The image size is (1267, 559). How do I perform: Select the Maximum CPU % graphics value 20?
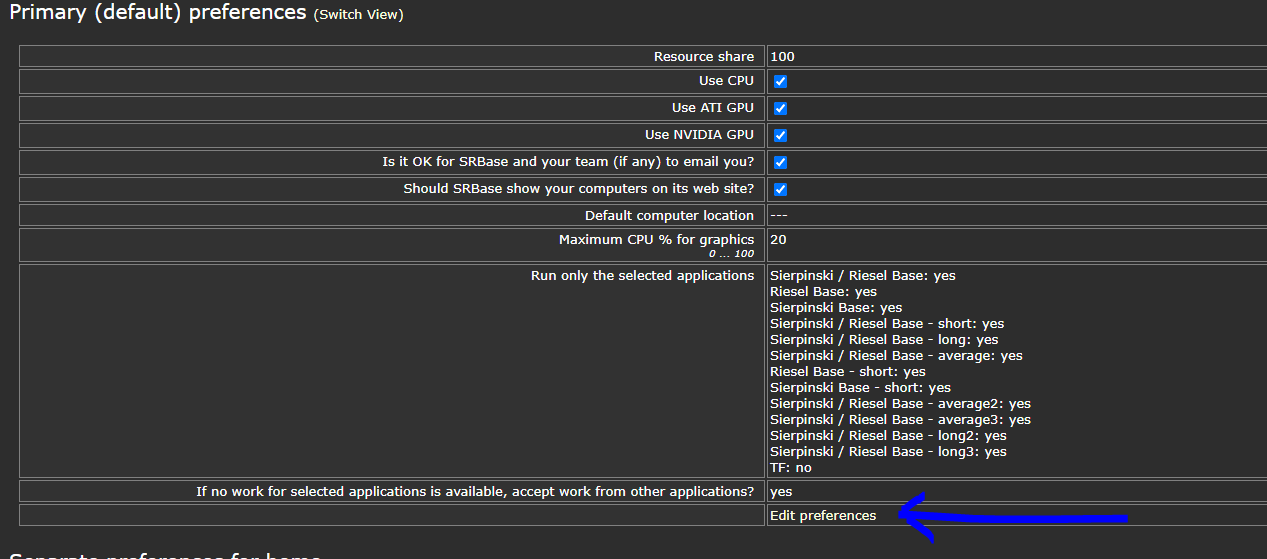[x=778, y=240]
